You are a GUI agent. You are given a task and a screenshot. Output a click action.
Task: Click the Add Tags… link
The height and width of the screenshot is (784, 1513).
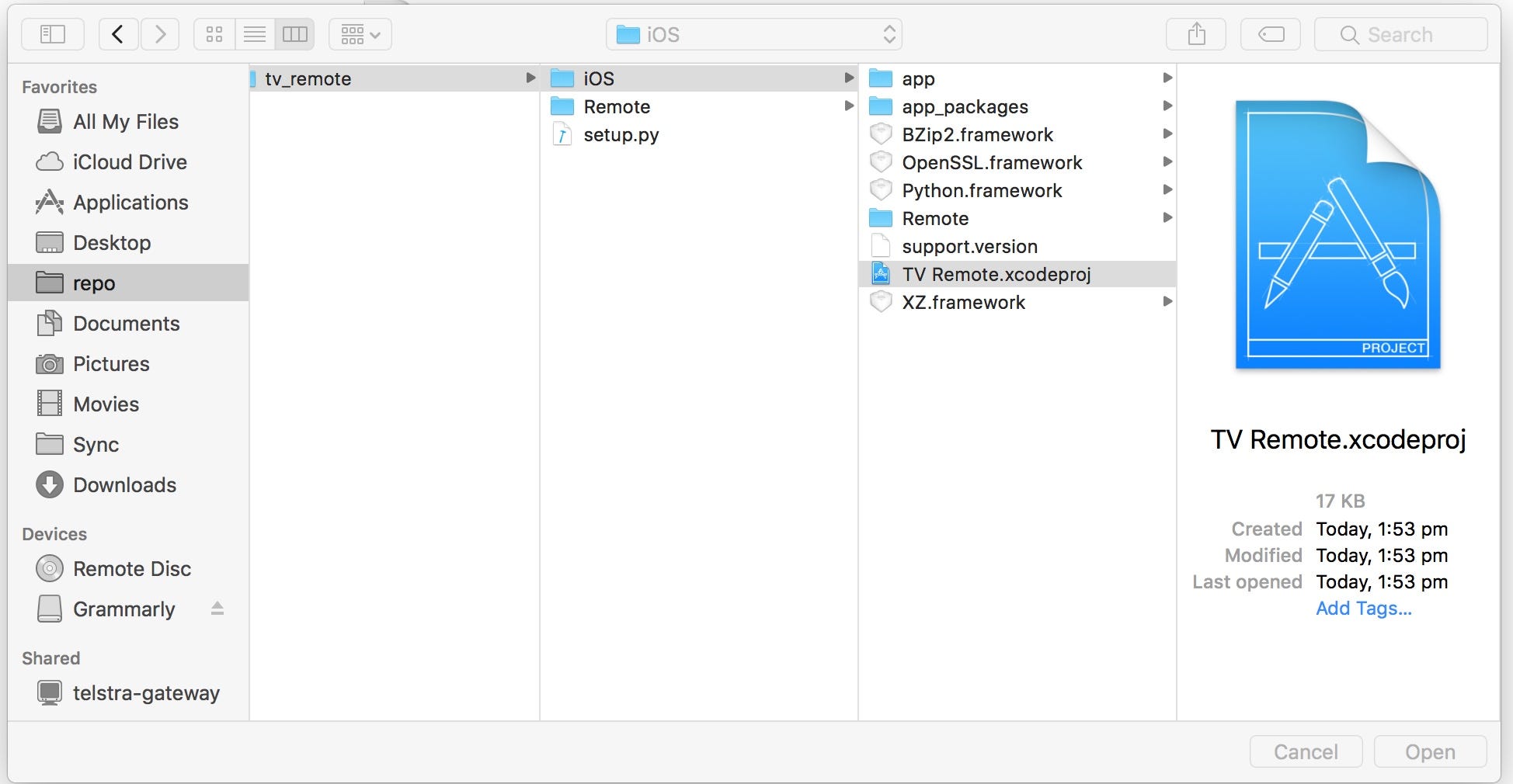[1364, 609]
